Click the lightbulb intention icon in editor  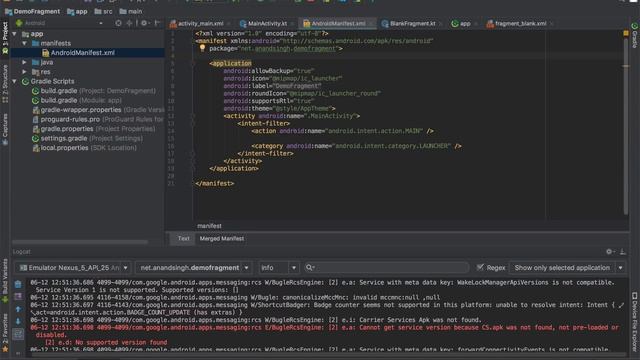click(x=202, y=48)
